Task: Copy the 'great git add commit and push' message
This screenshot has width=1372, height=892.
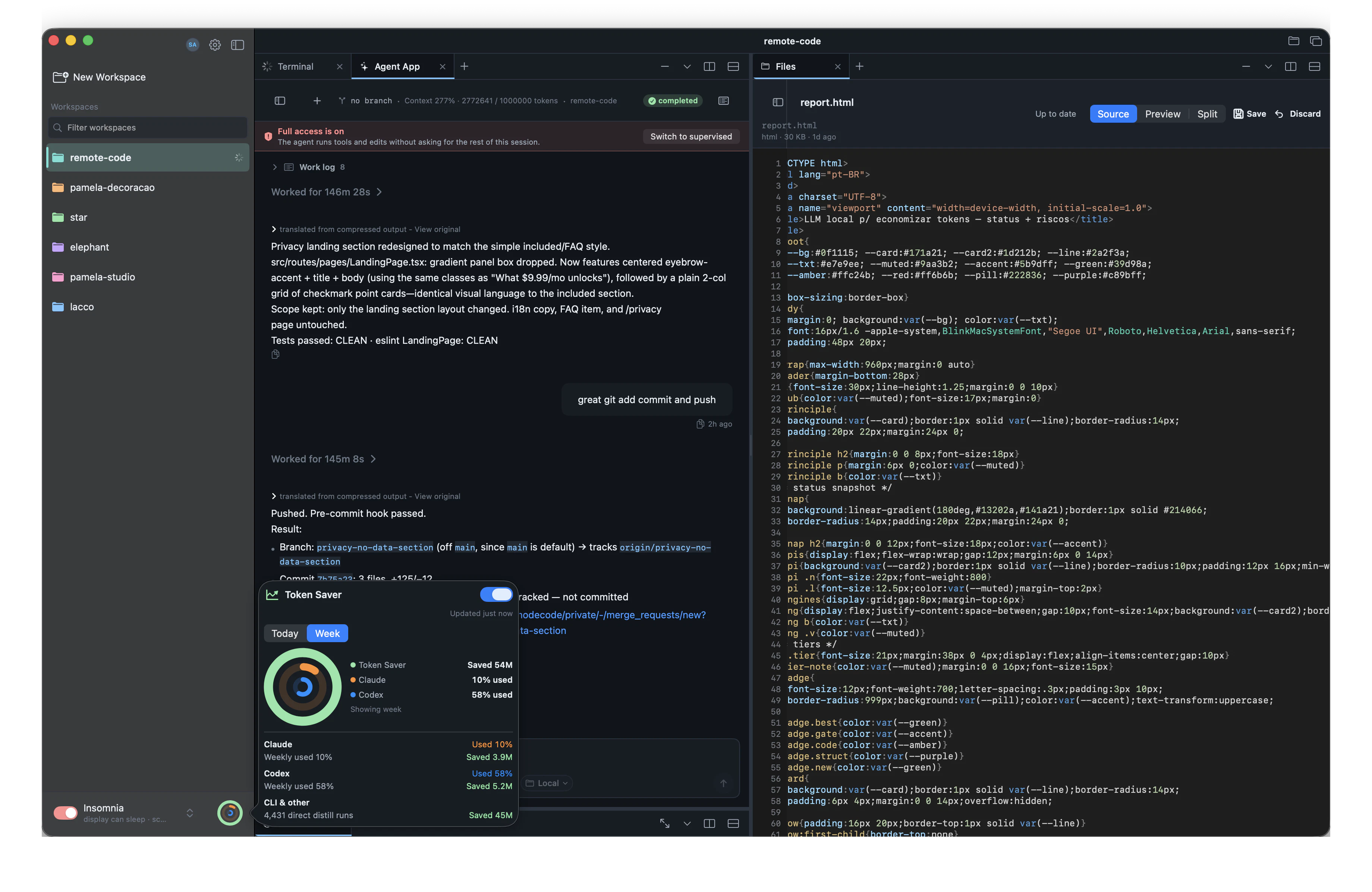Action: [701, 424]
